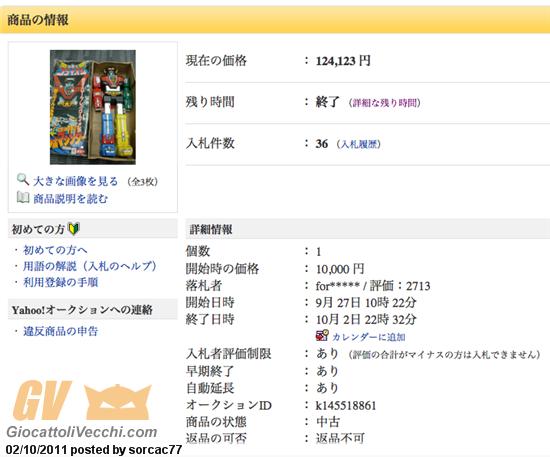Open 大きな画像を見る link

click(75, 181)
